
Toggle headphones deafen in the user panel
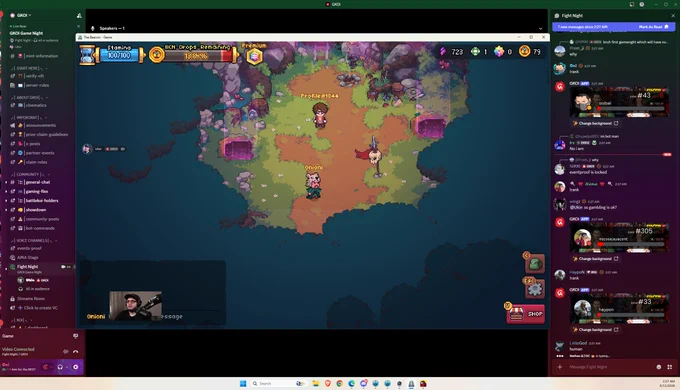point(60,367)
